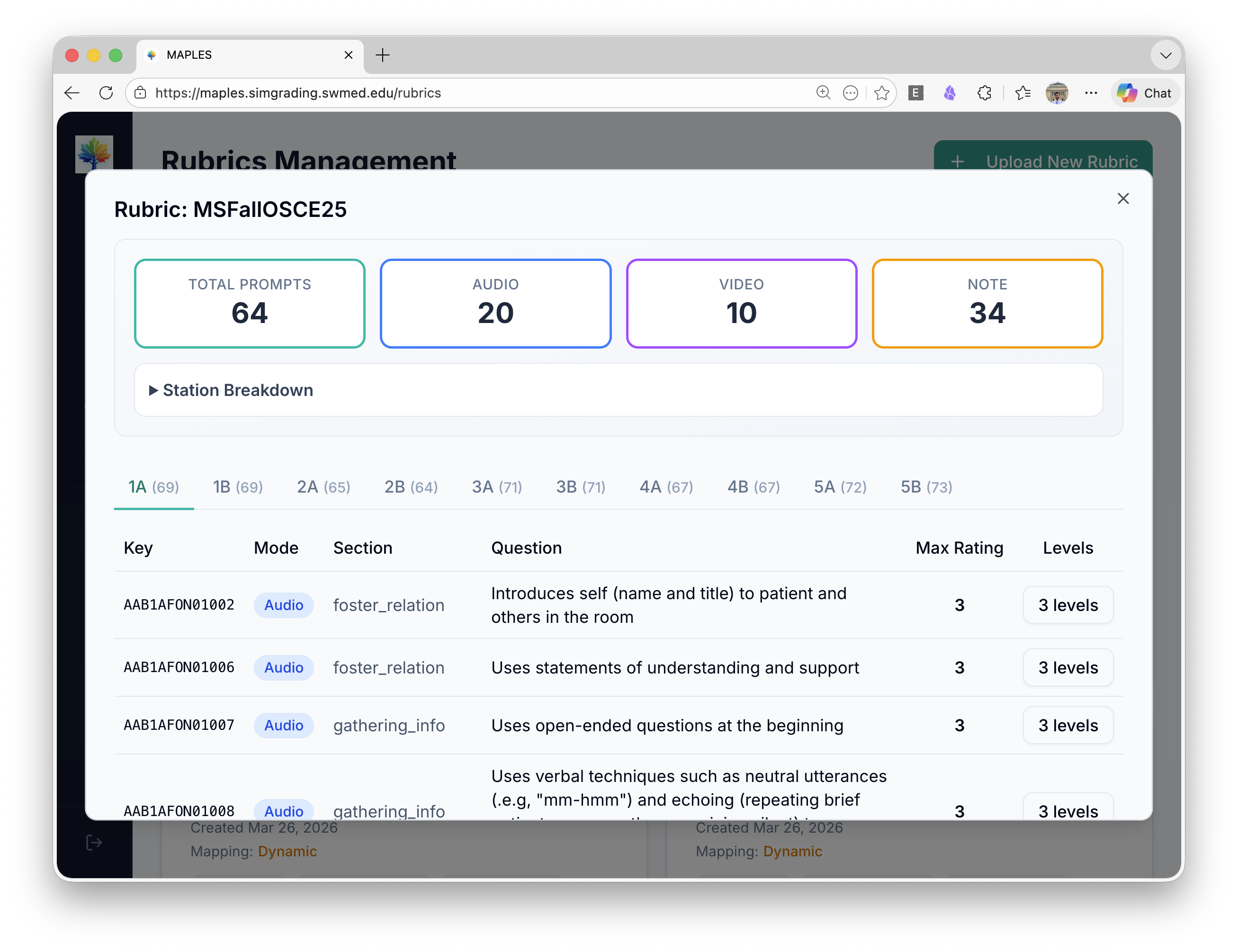Open the favorites list icon
This screenshot has height=952, width=1238.
[x=1023, y=93]
